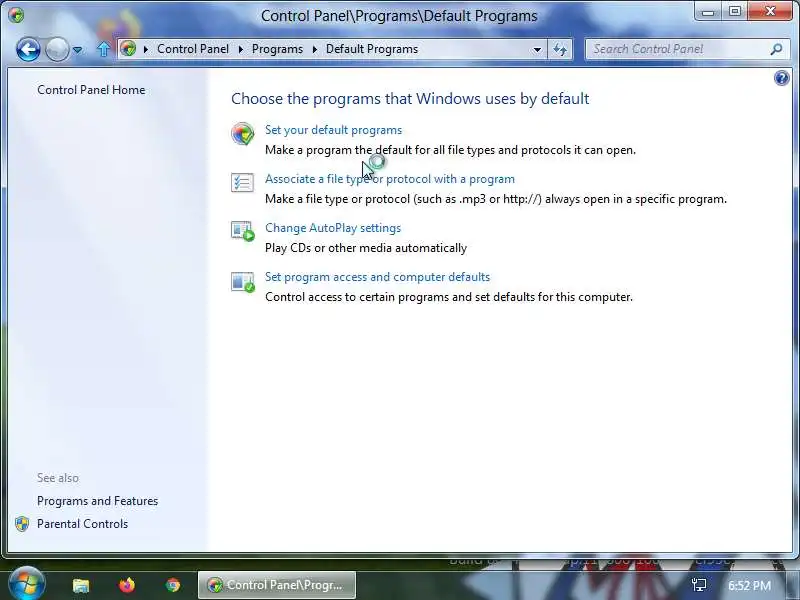
Task: Click the 'Make a program the default' description
Action: click(x=451, y=150)
